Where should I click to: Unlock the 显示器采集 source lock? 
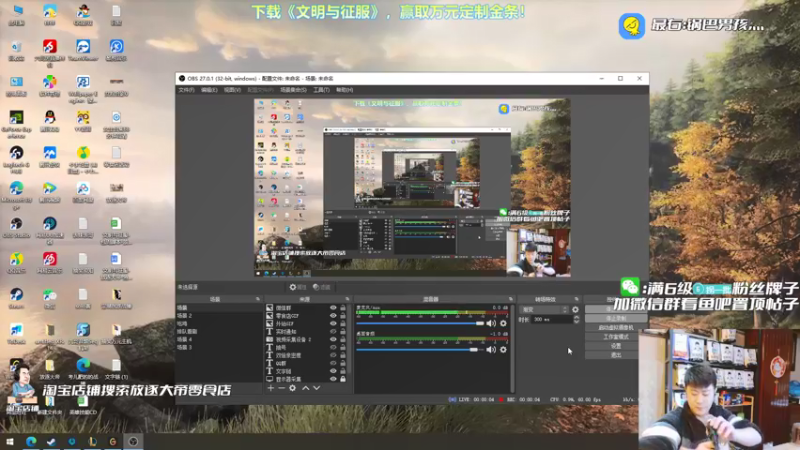click(343, 379)
